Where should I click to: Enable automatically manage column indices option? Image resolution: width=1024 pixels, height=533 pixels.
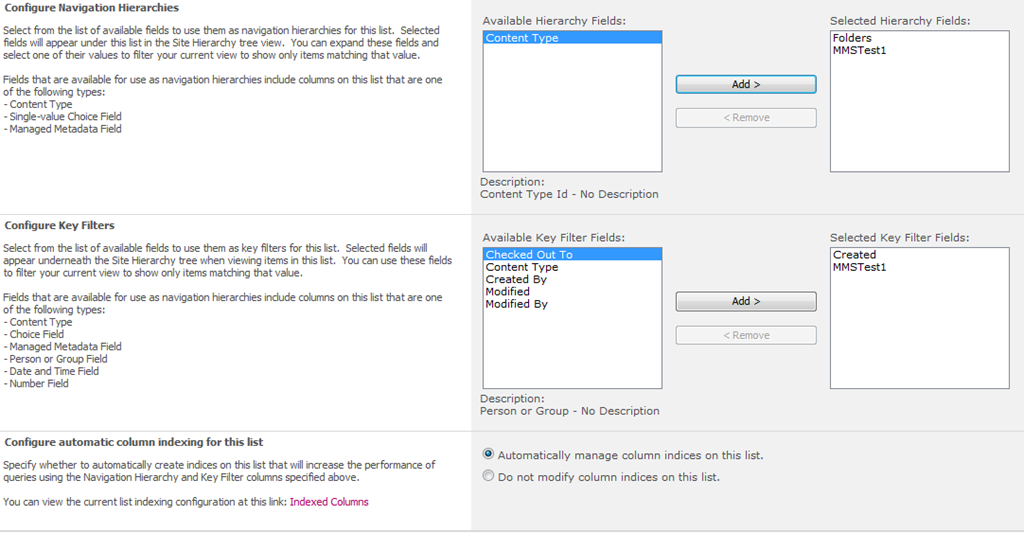pyautogui.click(x=488, y=455)
